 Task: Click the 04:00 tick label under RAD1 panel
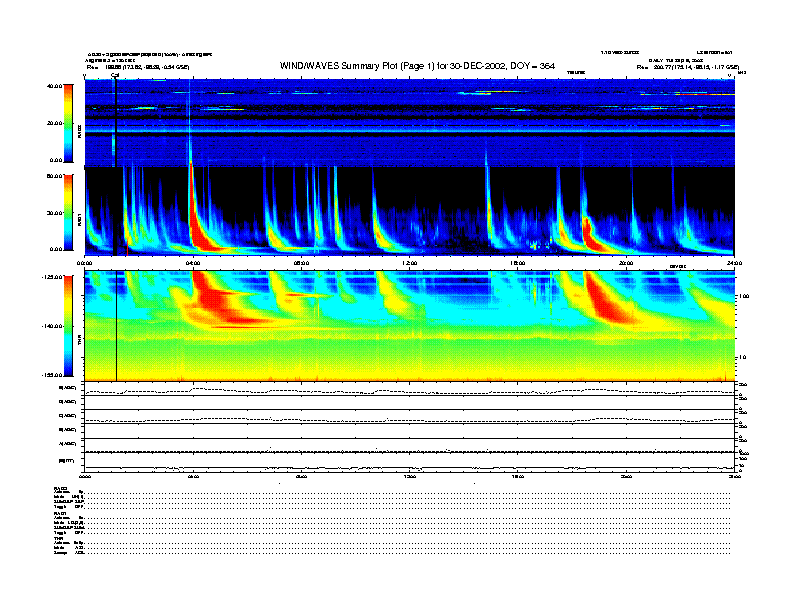tap(193, 263)
